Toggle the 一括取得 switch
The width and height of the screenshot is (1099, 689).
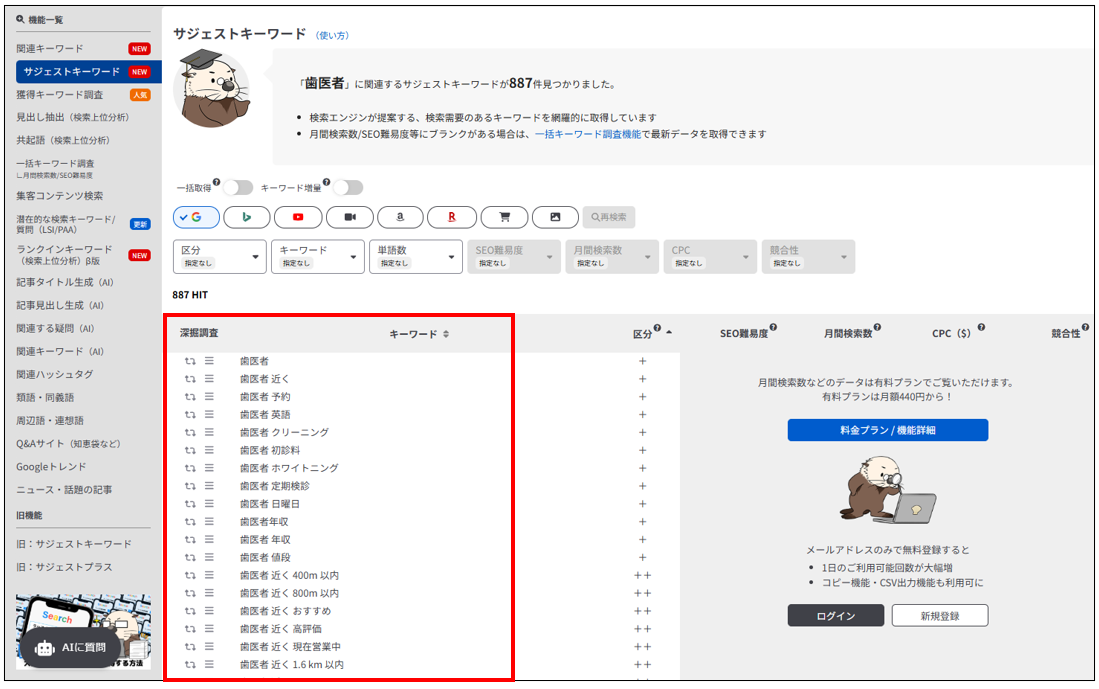(x=238, y=188)
